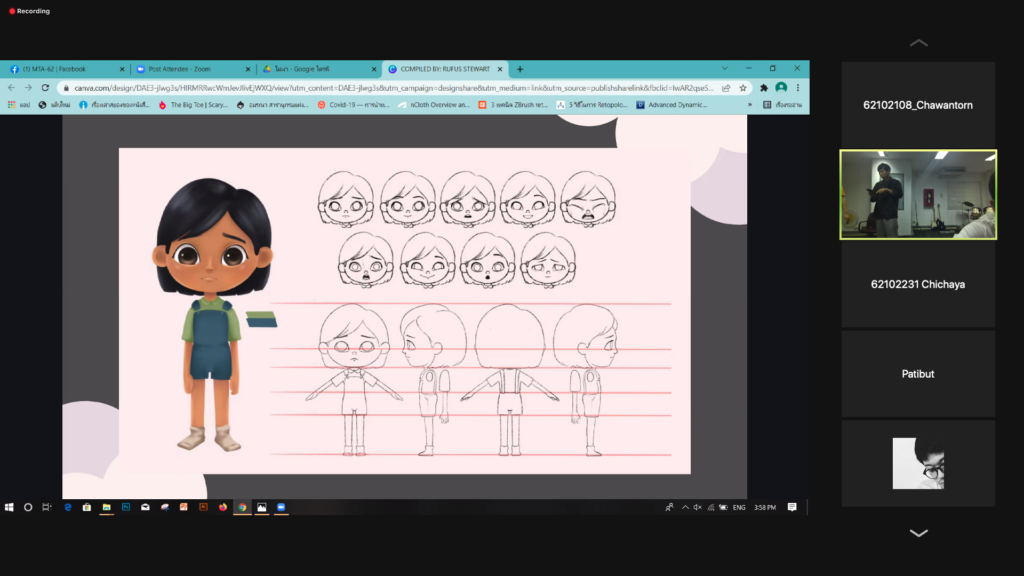
Task: Open nCloth Overview bookmark
Action: [434, 104]
